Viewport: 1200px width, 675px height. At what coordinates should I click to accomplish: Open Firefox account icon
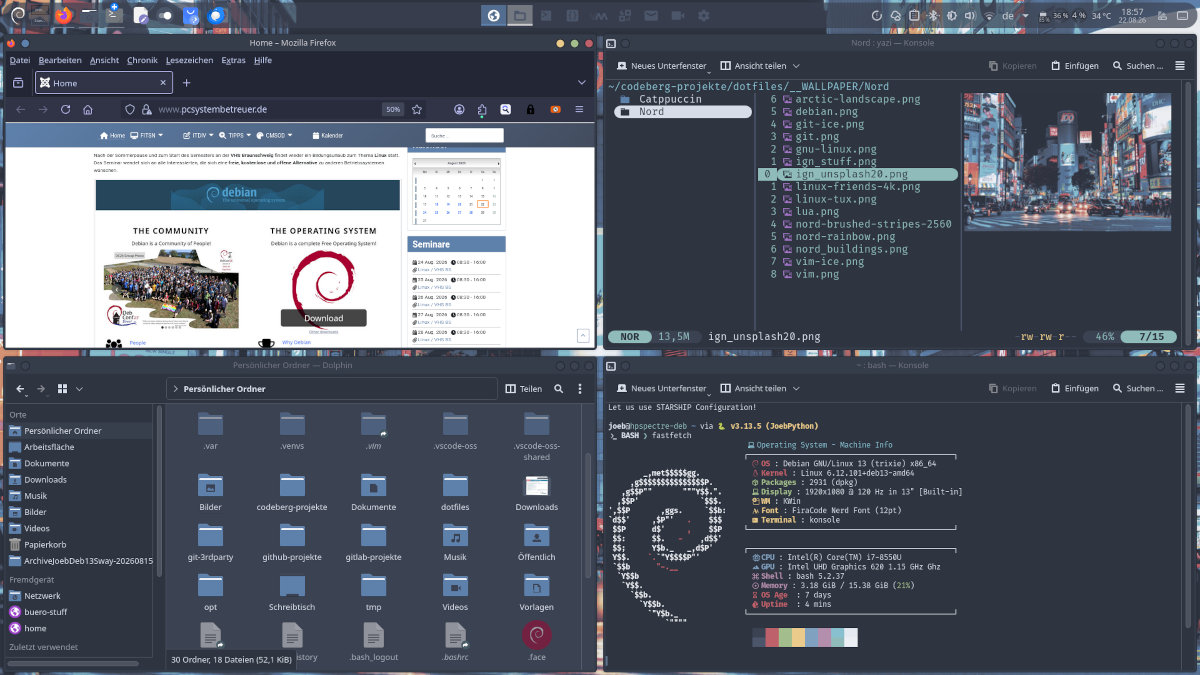[x=459, y=109]
